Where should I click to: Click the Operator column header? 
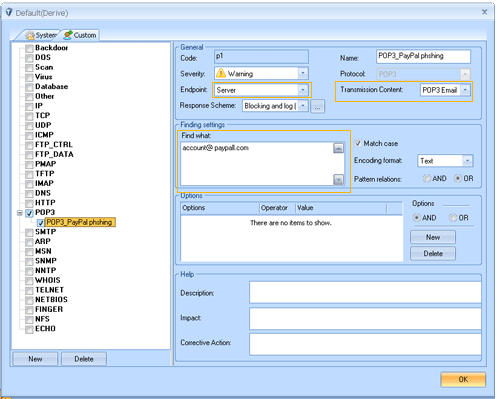[x=278, y=208]
